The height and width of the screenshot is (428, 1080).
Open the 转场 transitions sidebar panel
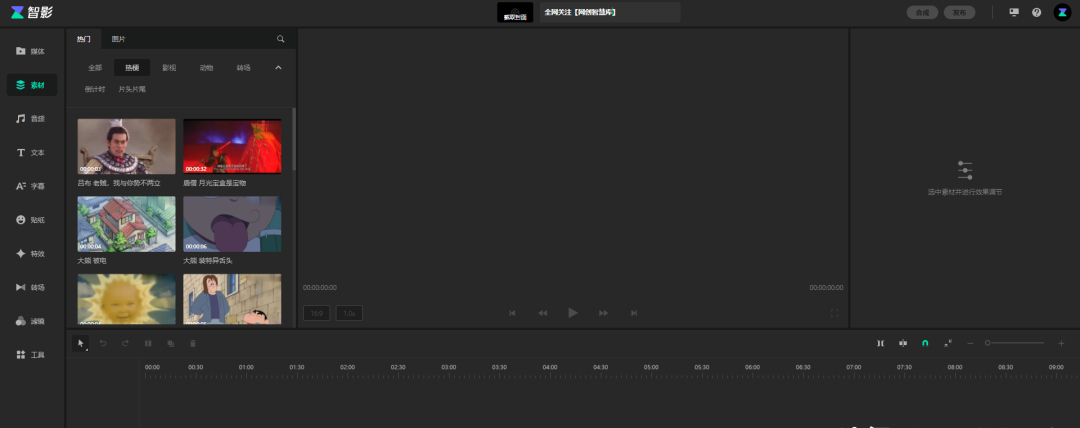pos(32,287)
